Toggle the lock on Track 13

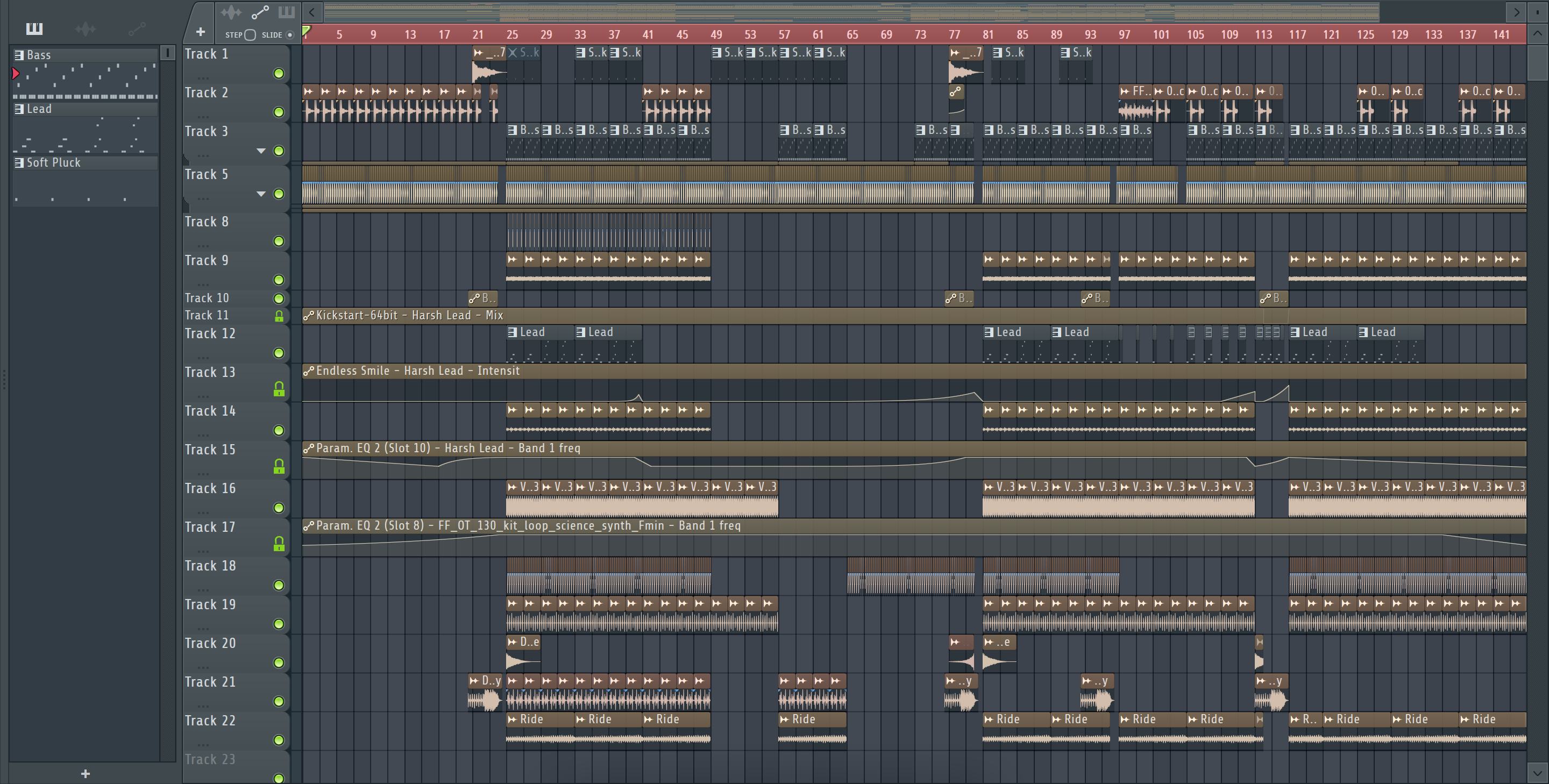[279, 389]
